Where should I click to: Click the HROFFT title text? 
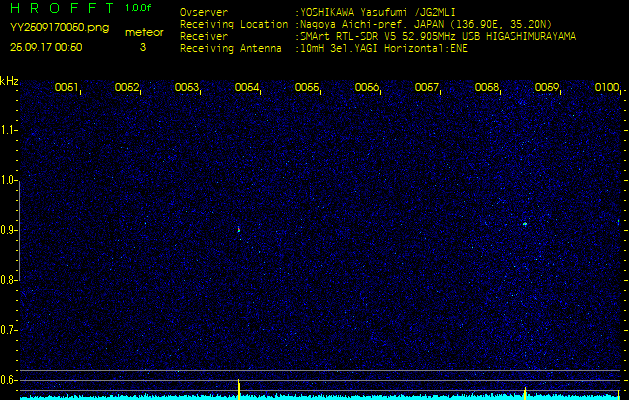click(x=62, y=8)
